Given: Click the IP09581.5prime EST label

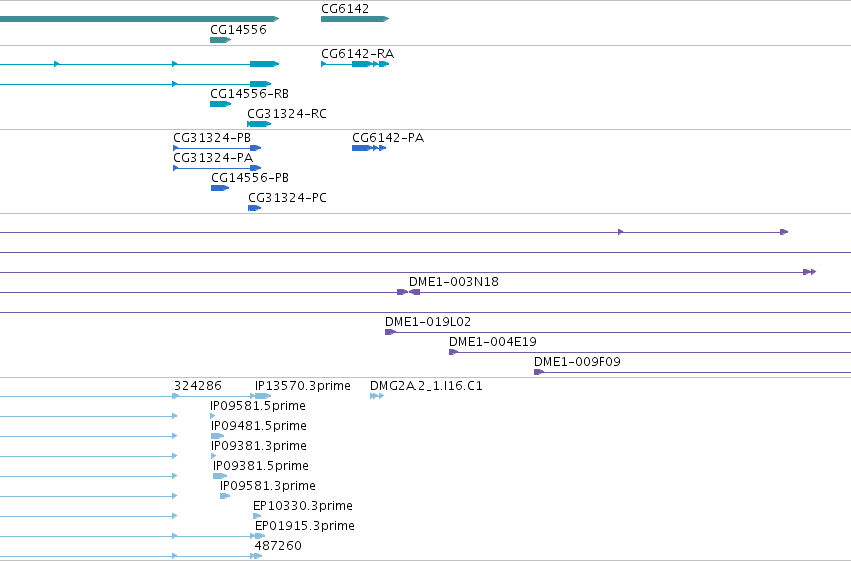Looking at the screenshot, I should [258, 406].
